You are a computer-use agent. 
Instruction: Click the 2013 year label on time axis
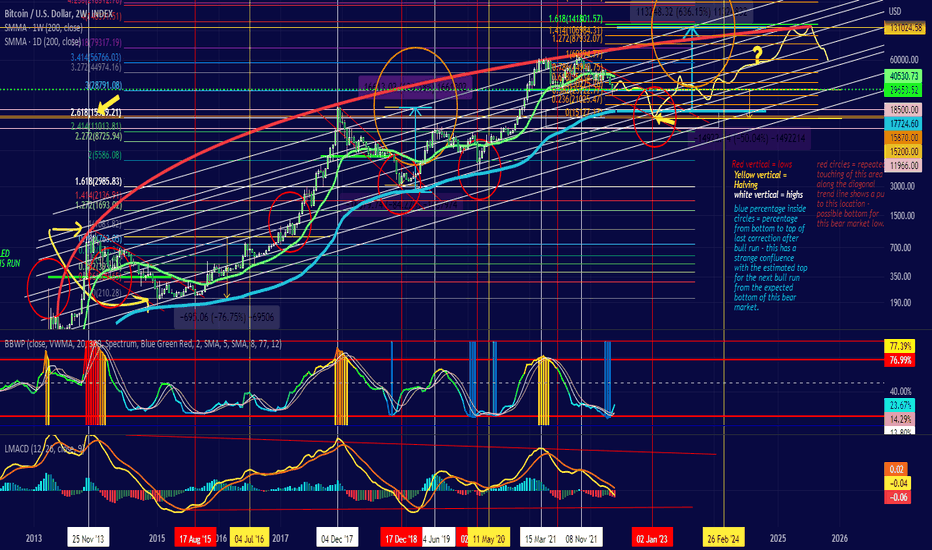click(34, 538)
